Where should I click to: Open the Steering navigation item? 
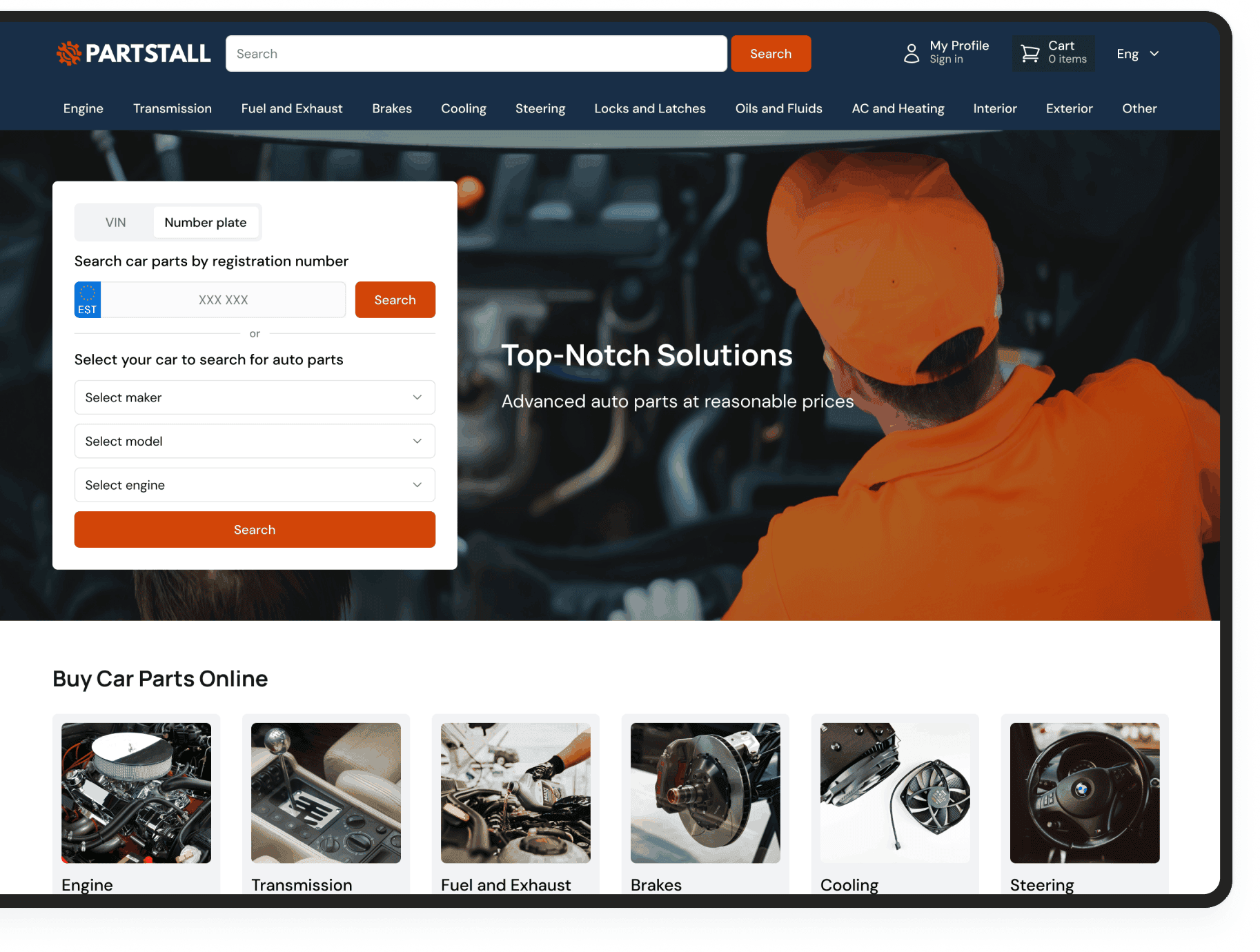(540, 108)
